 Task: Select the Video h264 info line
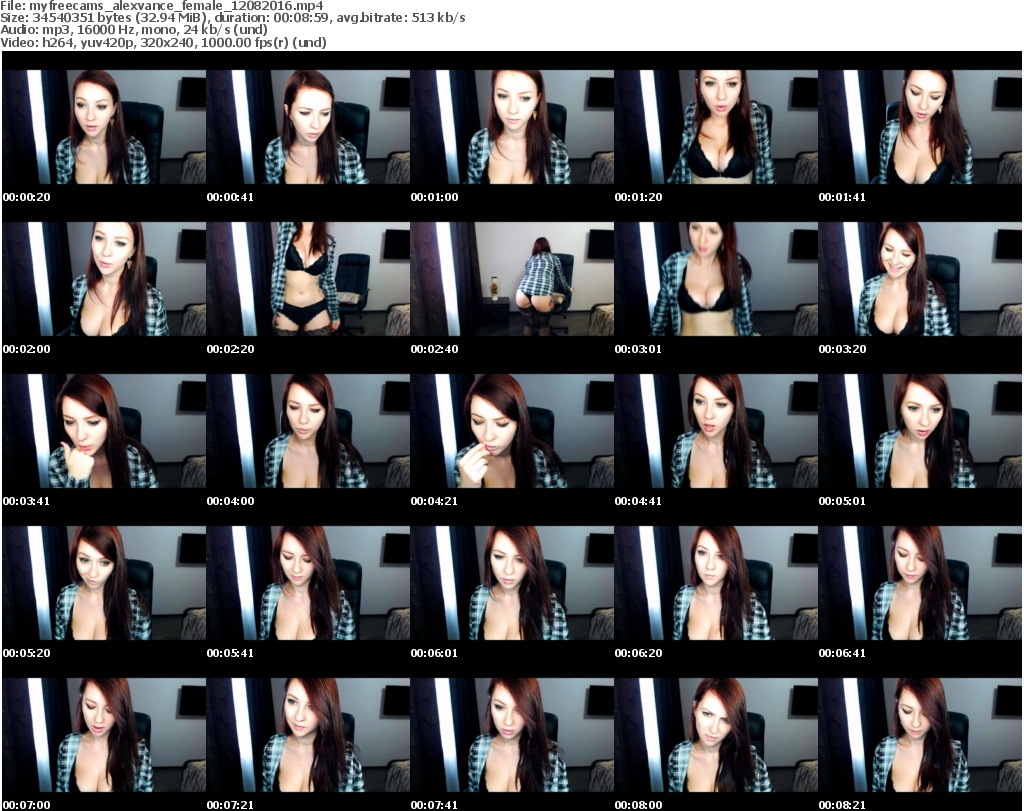pos(163,42)
